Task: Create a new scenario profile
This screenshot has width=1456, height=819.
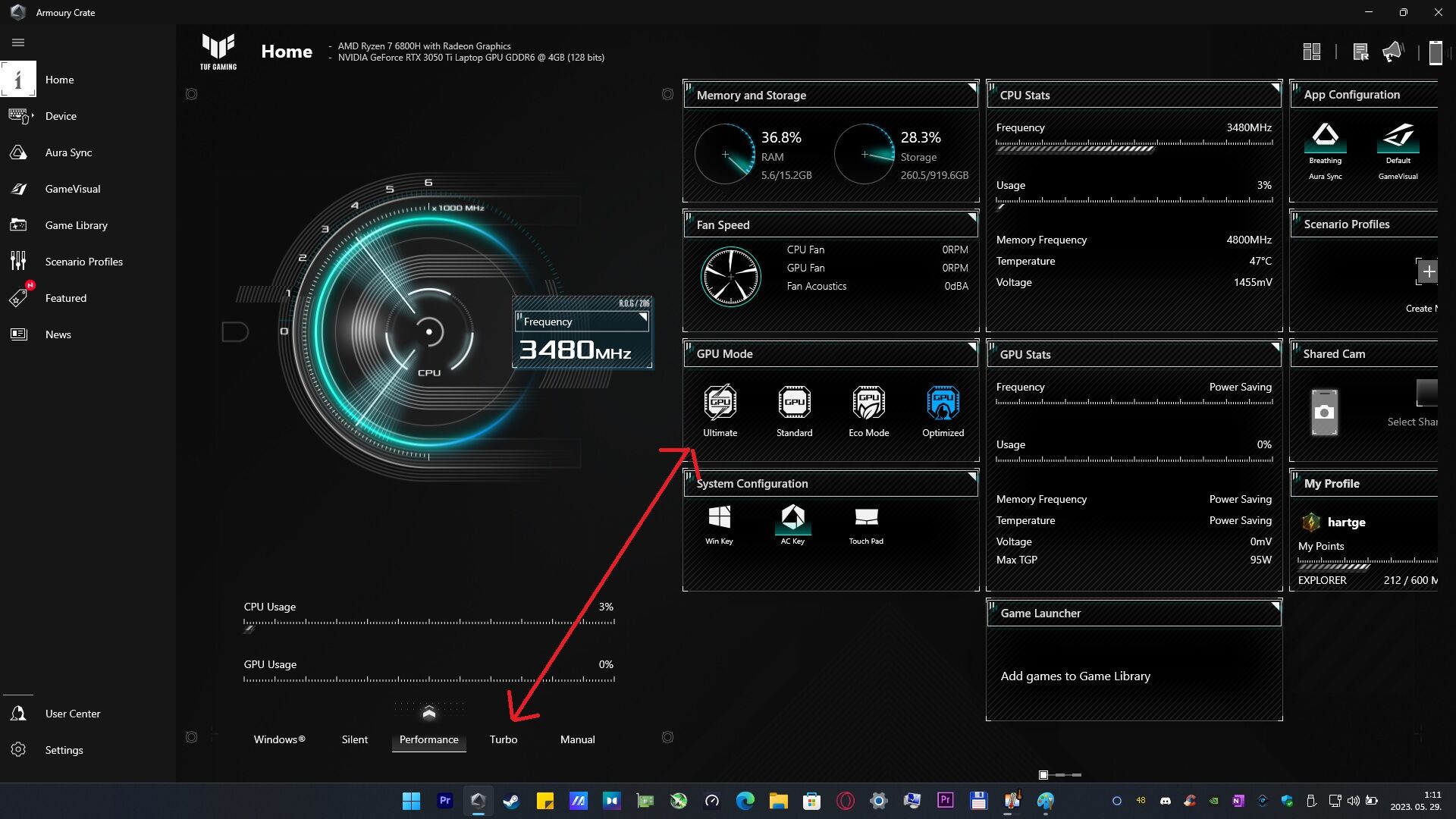Action: point(1428,271)
